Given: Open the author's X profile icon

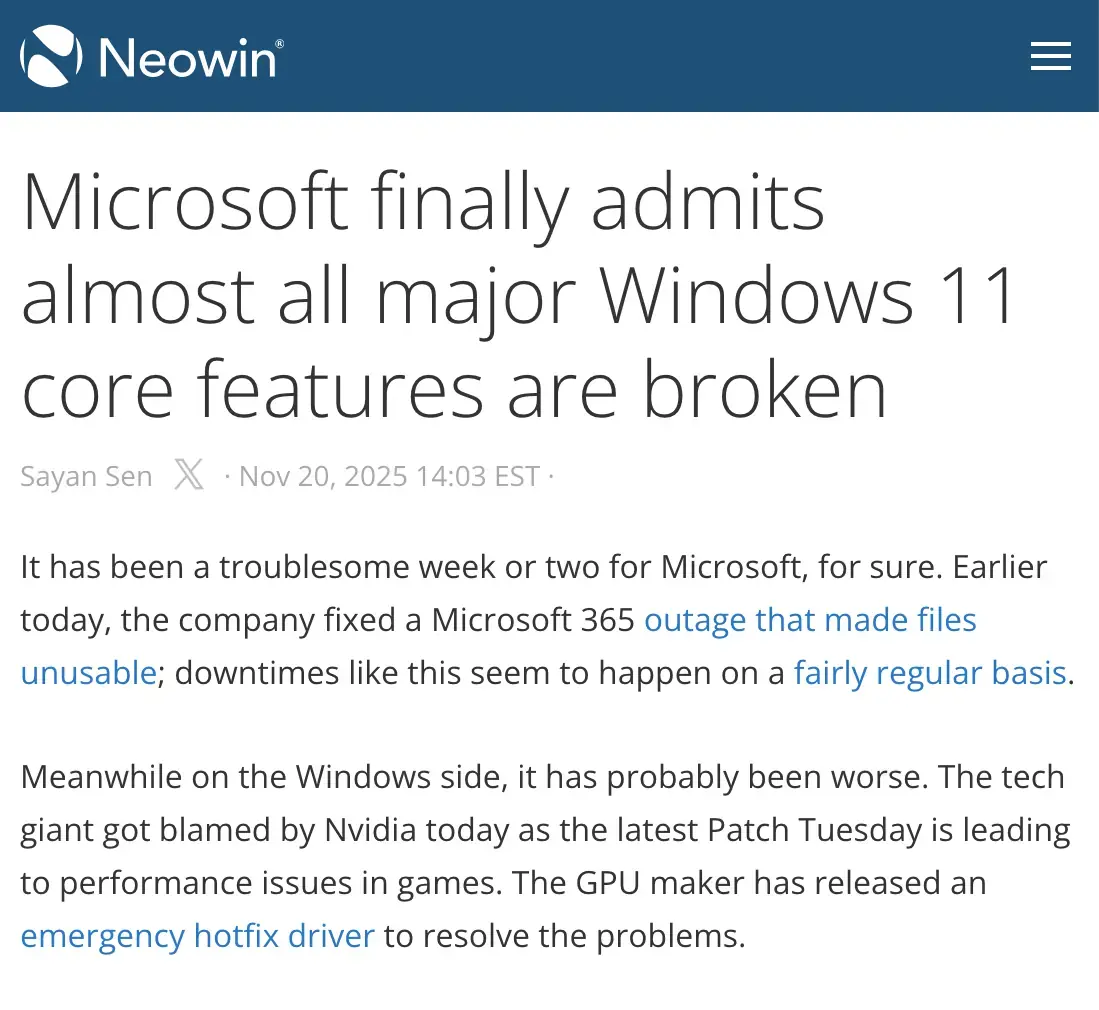Looking at the screenshot, I should point(188,475).
